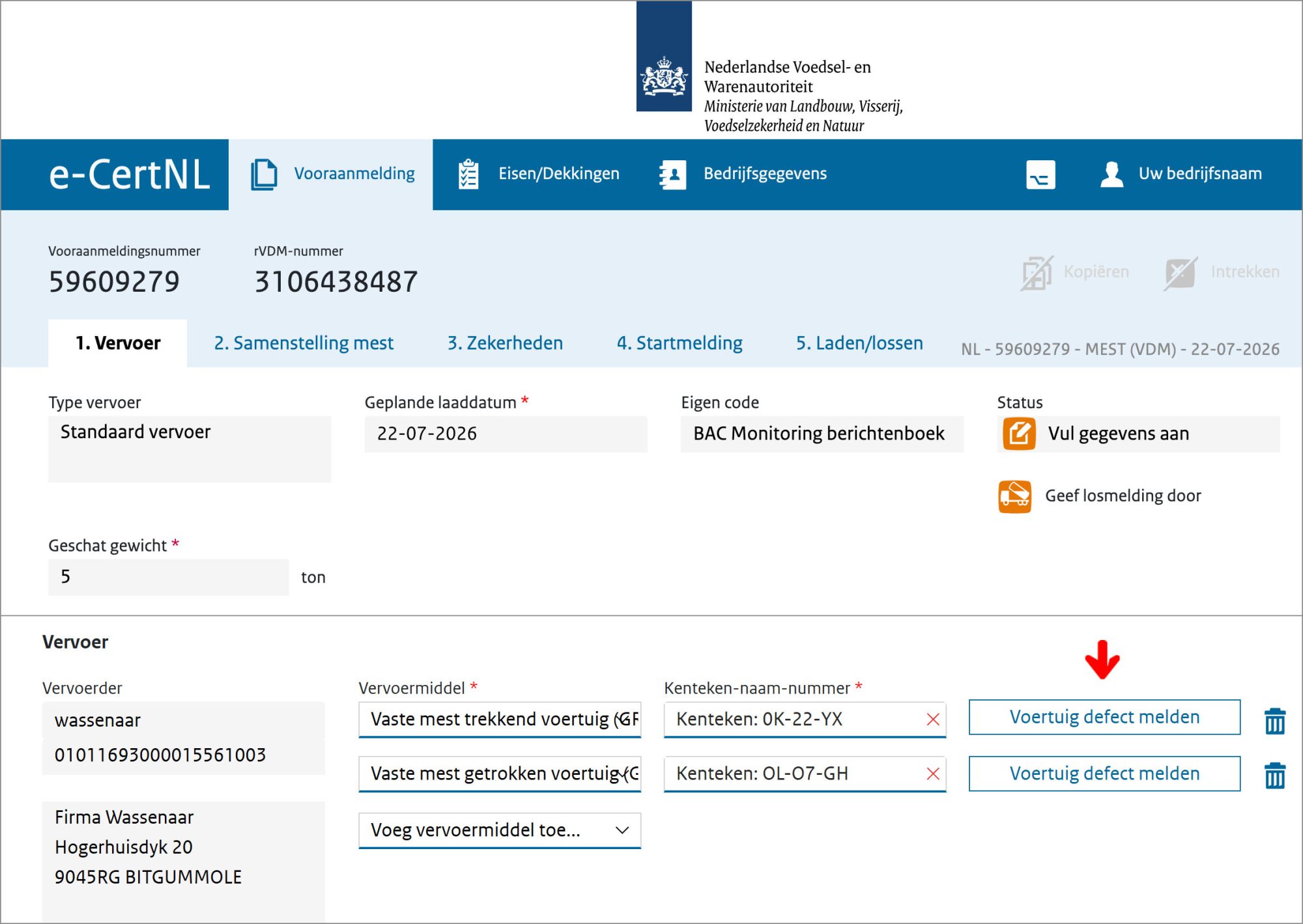The height and width of the screenshot is (924, 1303).
Task: Expand the Voeg vervoermiddel toe dropdown
Action: click(x=500, y=830)
